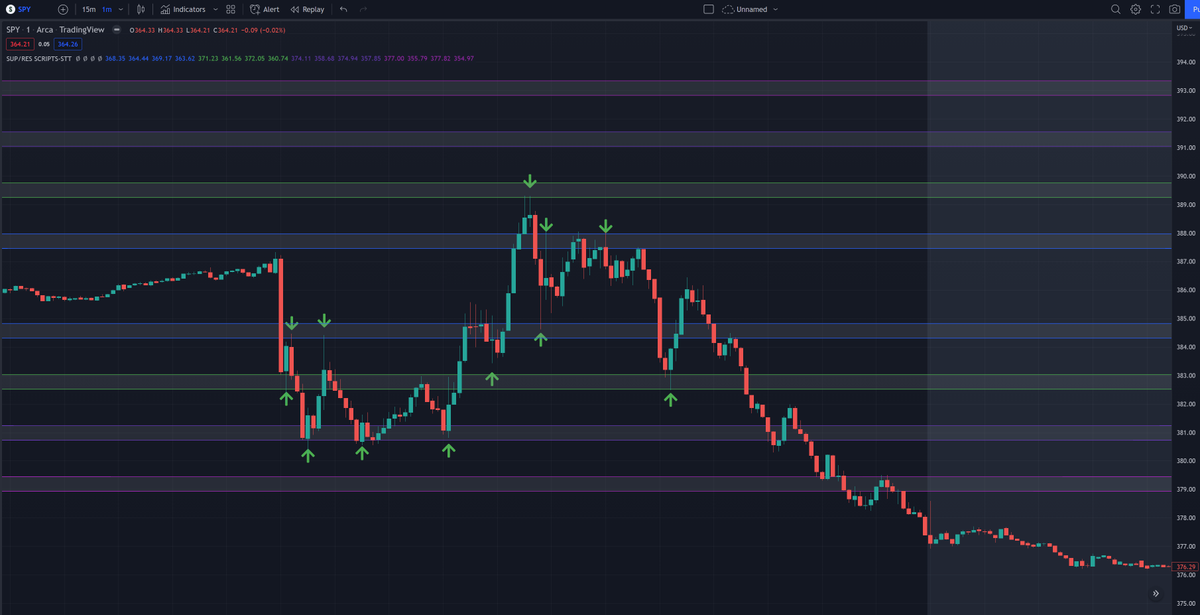Viewport: 1200px width, 615px height.
Task: Expand the Unnamed layout dropdown chevron
Action: (775, 9)
